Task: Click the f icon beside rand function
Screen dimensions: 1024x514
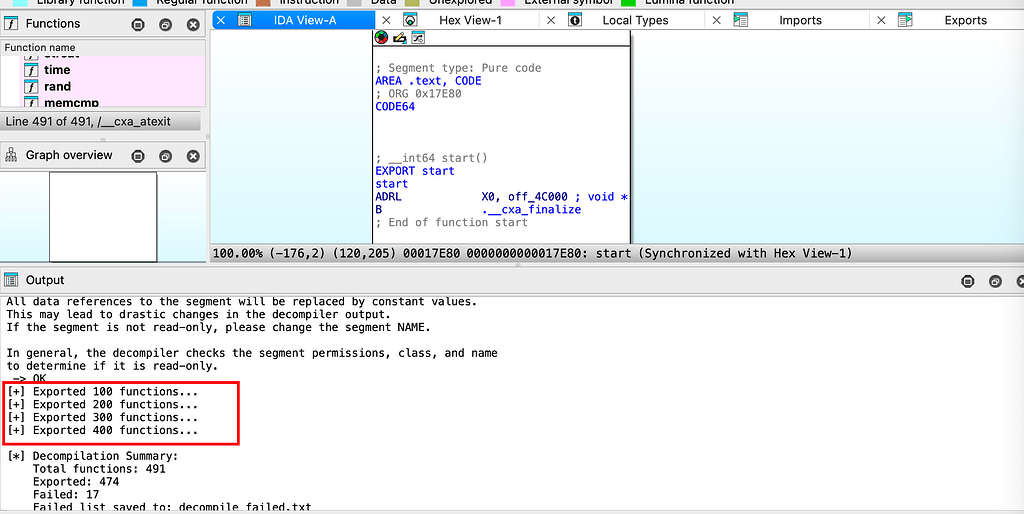Action: pyautogui.click(x=31, y=87)
